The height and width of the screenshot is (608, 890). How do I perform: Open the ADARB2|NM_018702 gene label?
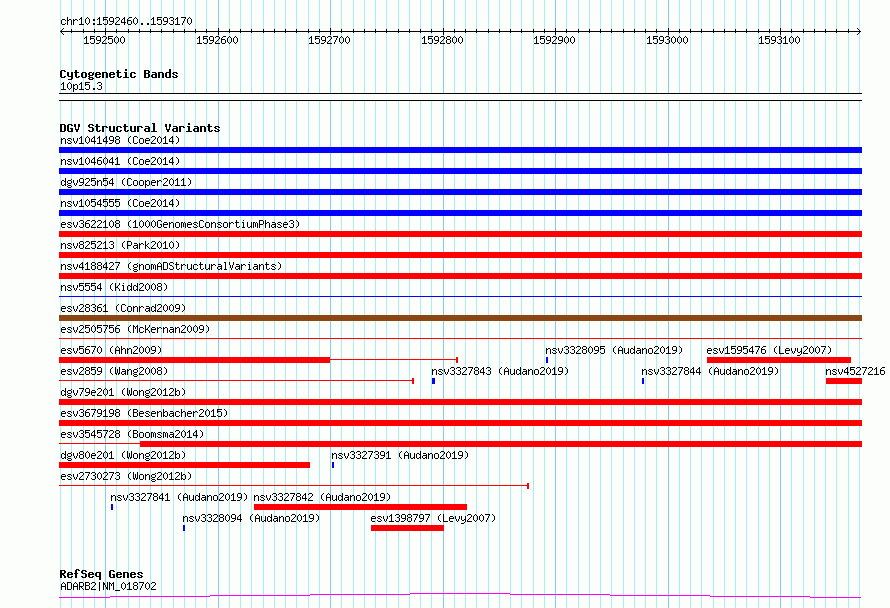[108, 586]
